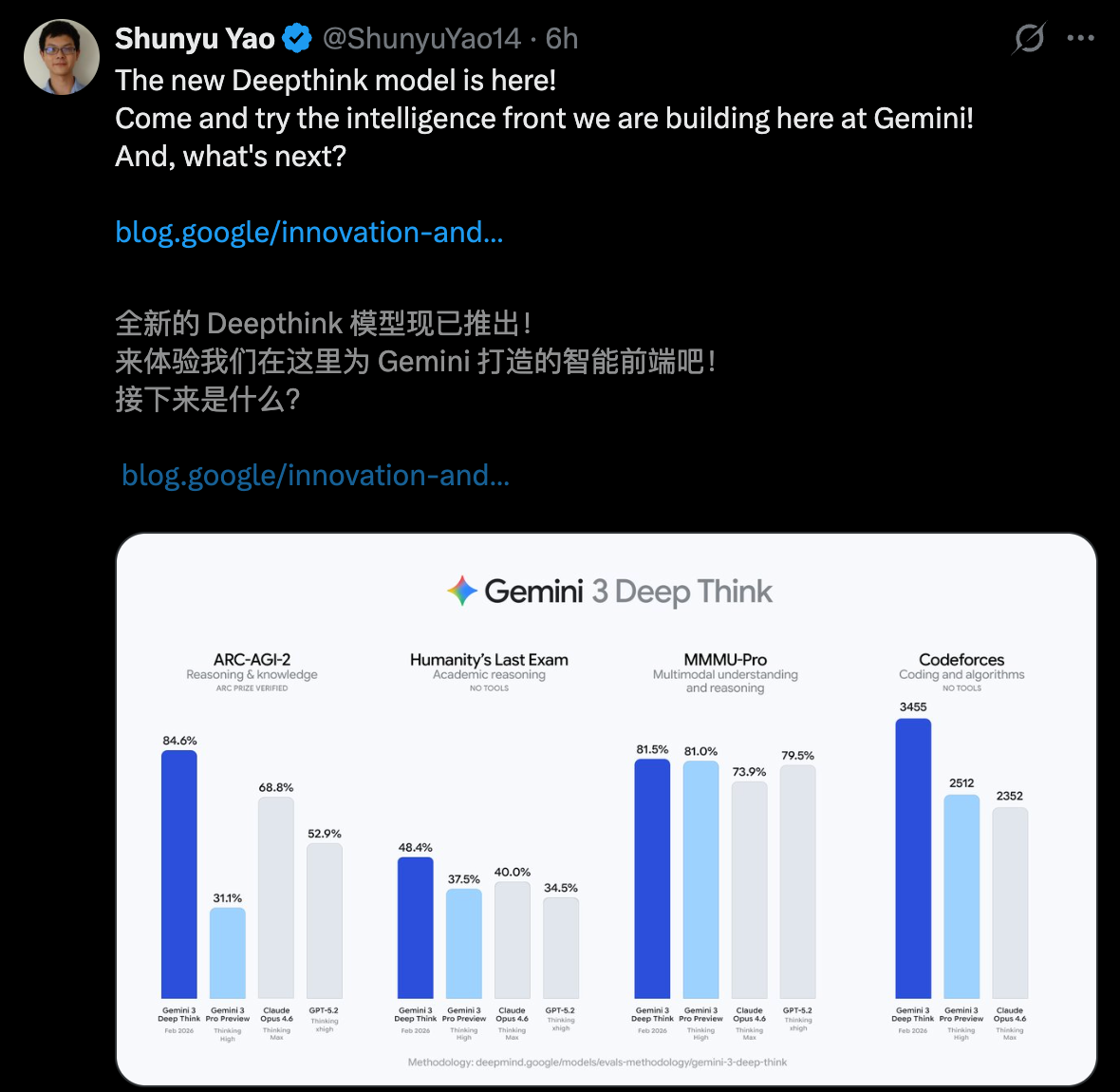Expand options with the three-dot chevron menu

[1081, 38]
